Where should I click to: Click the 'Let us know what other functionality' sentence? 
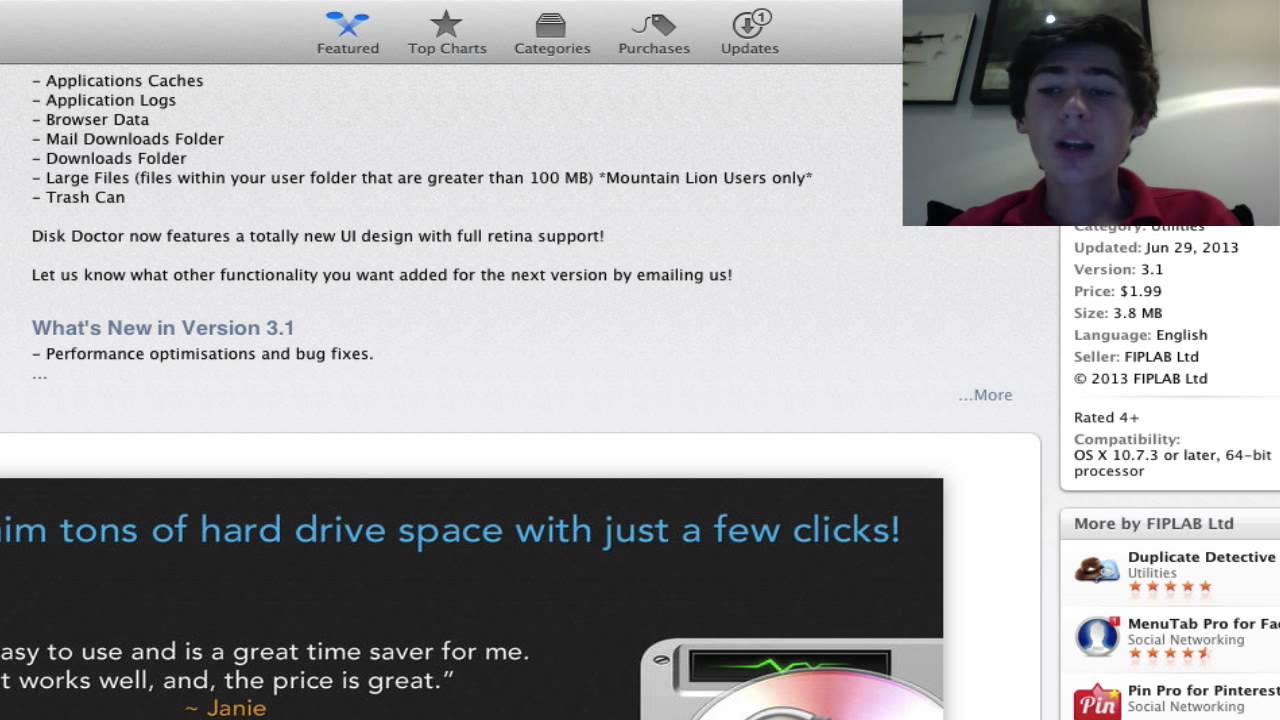[x=382, y=275]
